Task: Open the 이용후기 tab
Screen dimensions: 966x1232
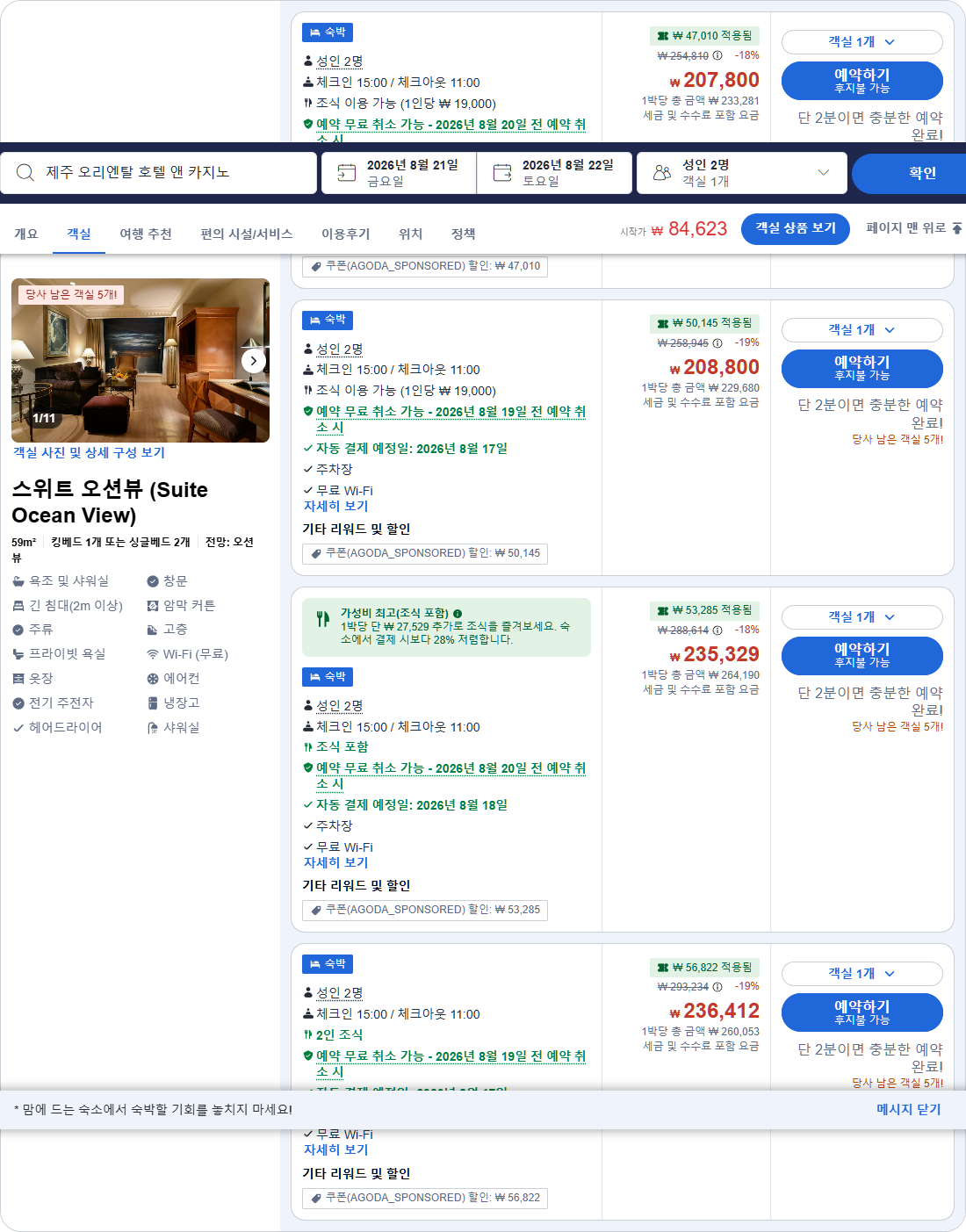Action: pos(346,234)
